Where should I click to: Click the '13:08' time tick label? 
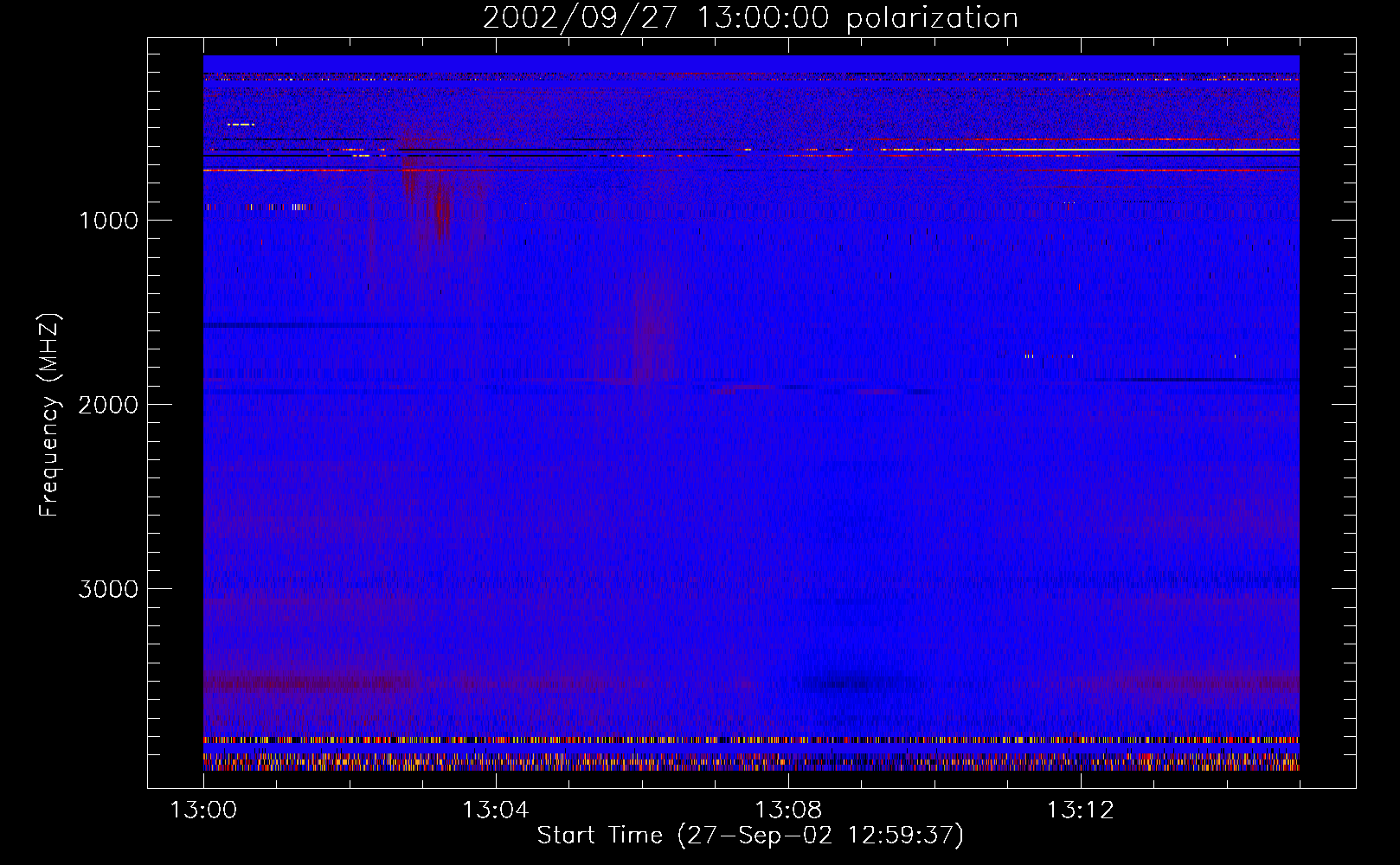pyautogui.click(x=787, y=811)
